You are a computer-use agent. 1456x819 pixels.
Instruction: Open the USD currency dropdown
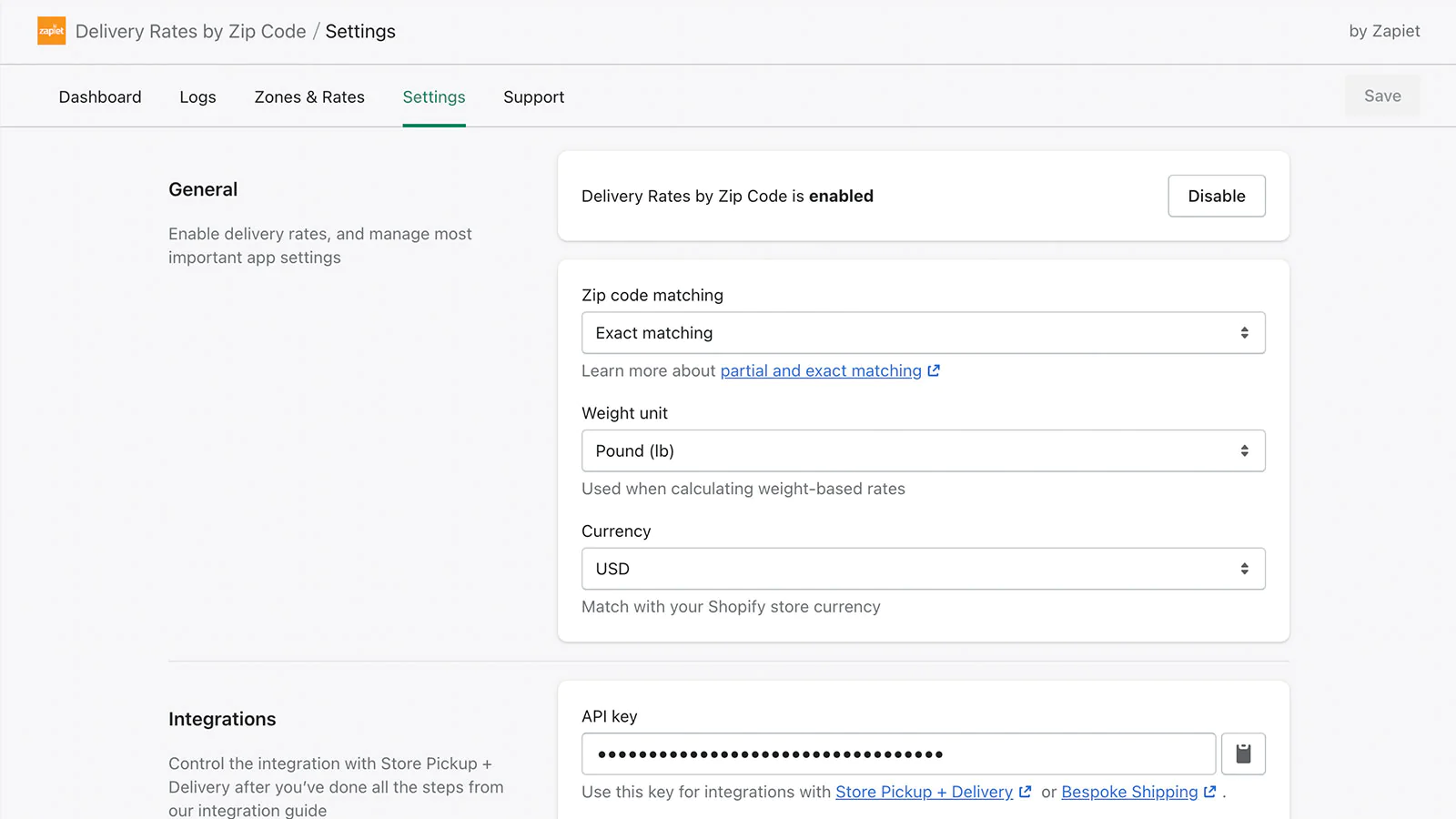(923, 569)
